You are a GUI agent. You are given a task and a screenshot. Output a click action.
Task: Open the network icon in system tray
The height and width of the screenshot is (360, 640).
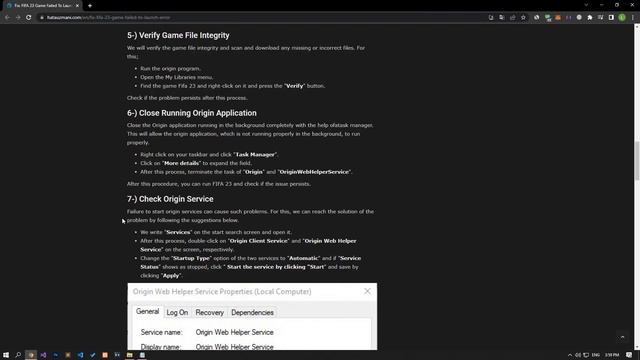(x=586, y=355)
